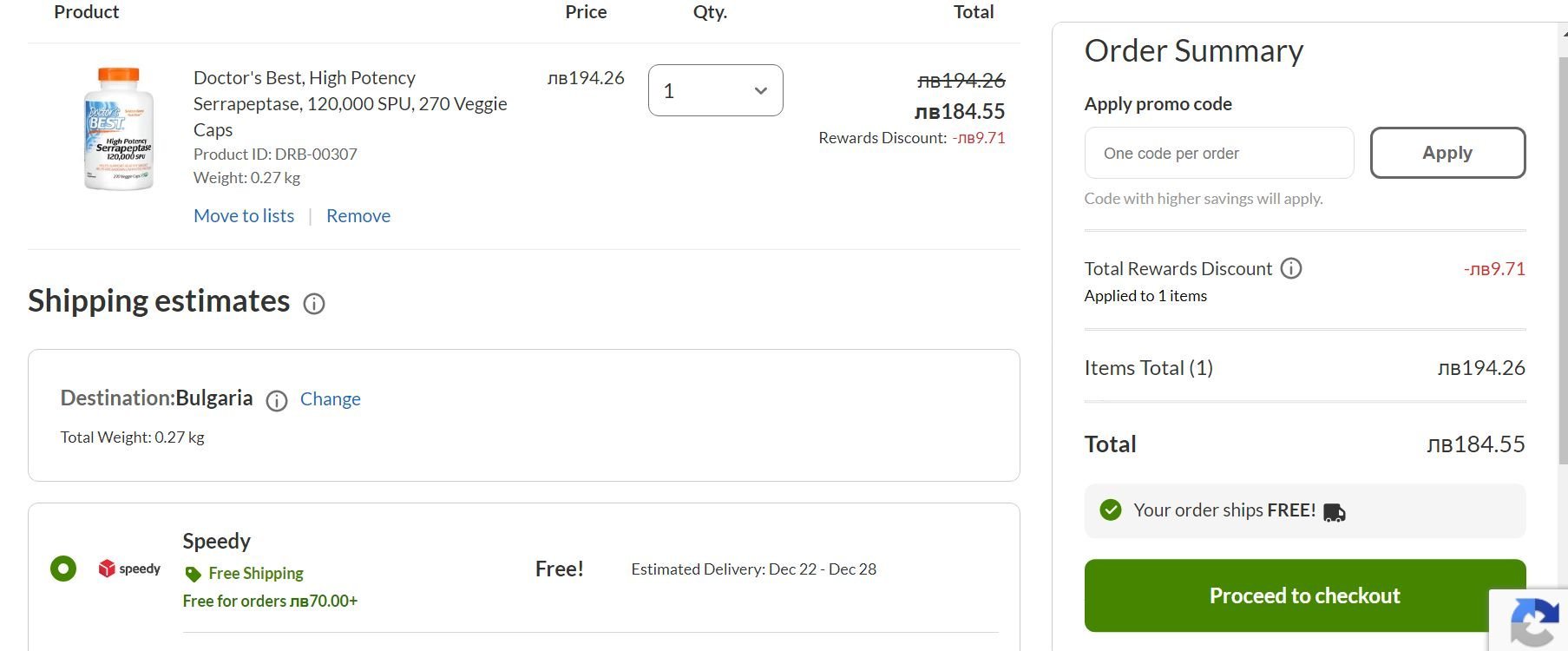Click the green Free Shipping tag icon
Image resolution: width=1568 pixels, height=651 pixels.
click(193, 574)
